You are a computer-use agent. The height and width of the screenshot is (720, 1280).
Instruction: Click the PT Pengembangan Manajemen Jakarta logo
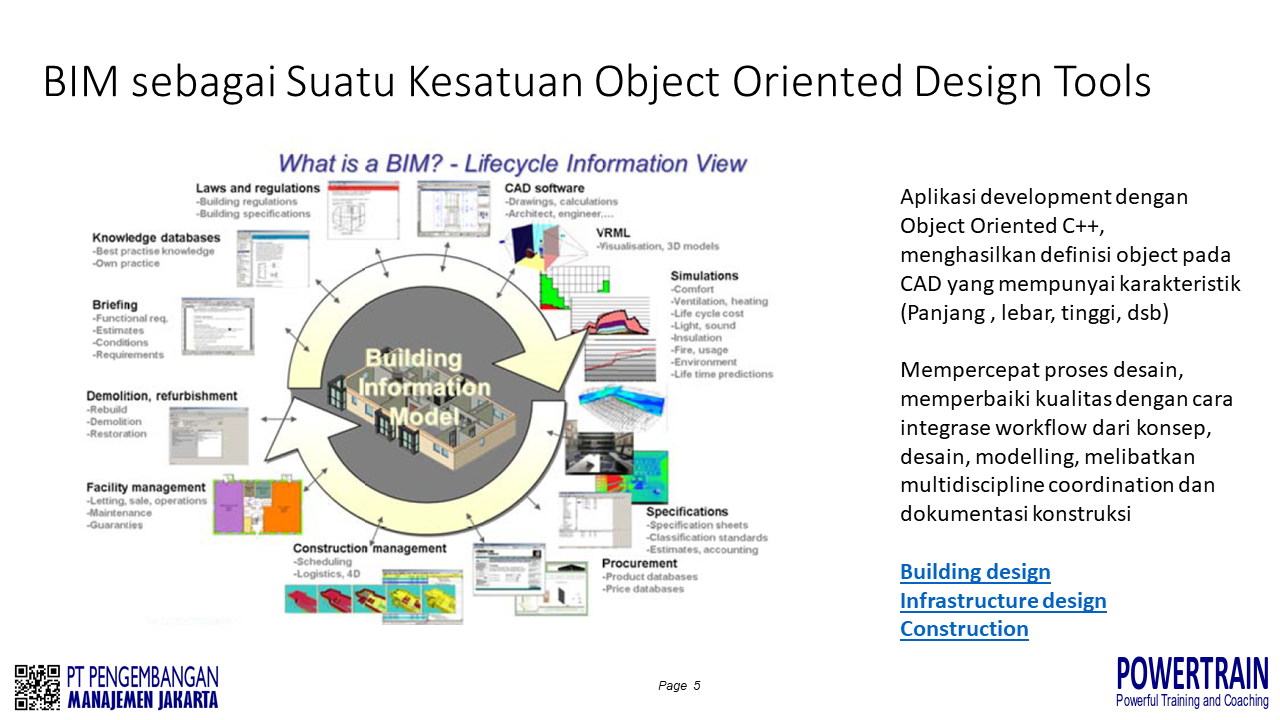(x=142, y=687)
